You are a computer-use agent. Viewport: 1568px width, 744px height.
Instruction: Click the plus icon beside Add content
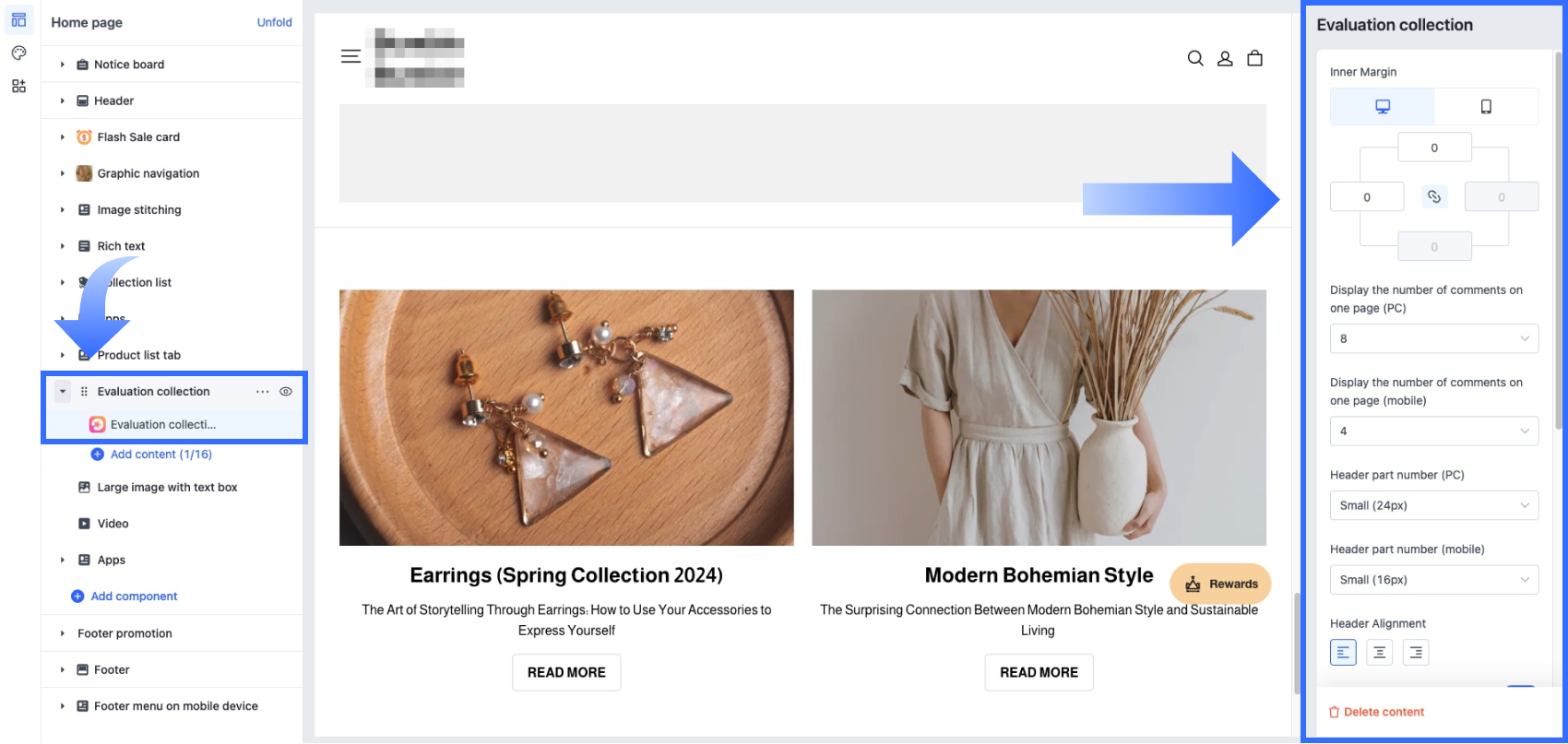(x=97, y=455)
